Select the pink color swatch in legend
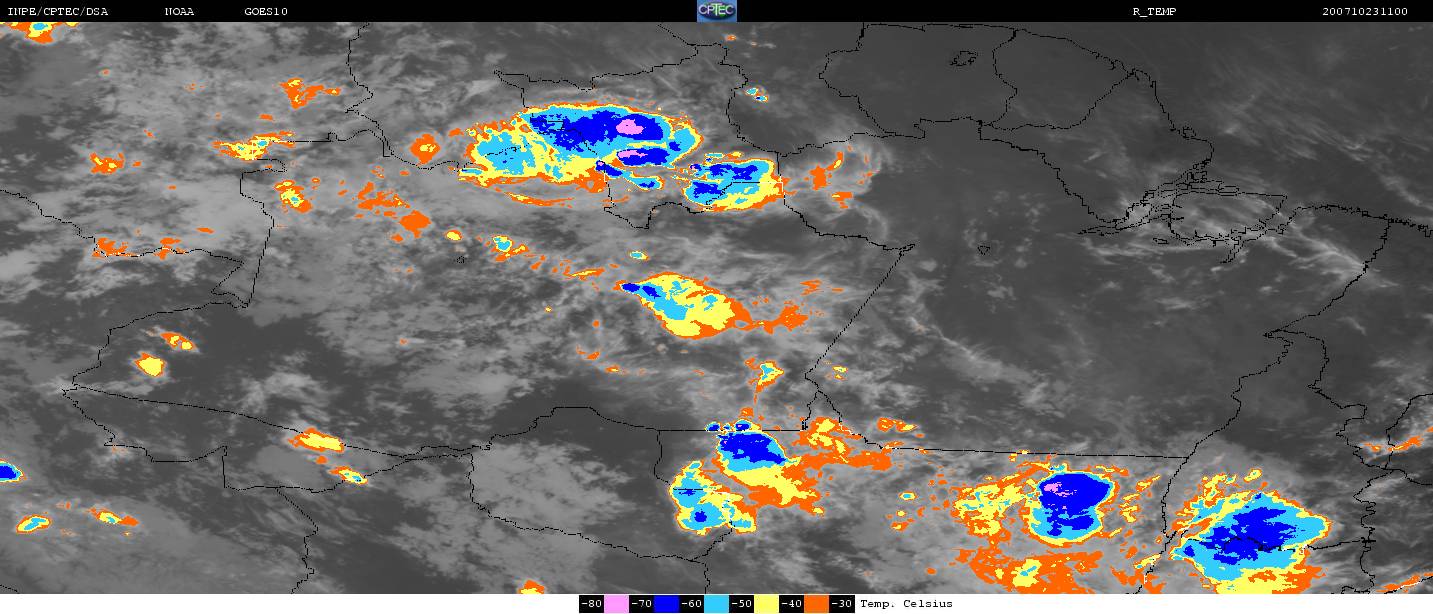Image resolution: width=1433 pixels, height=614 pixels. pyautogui.click(x=616, y=604)
